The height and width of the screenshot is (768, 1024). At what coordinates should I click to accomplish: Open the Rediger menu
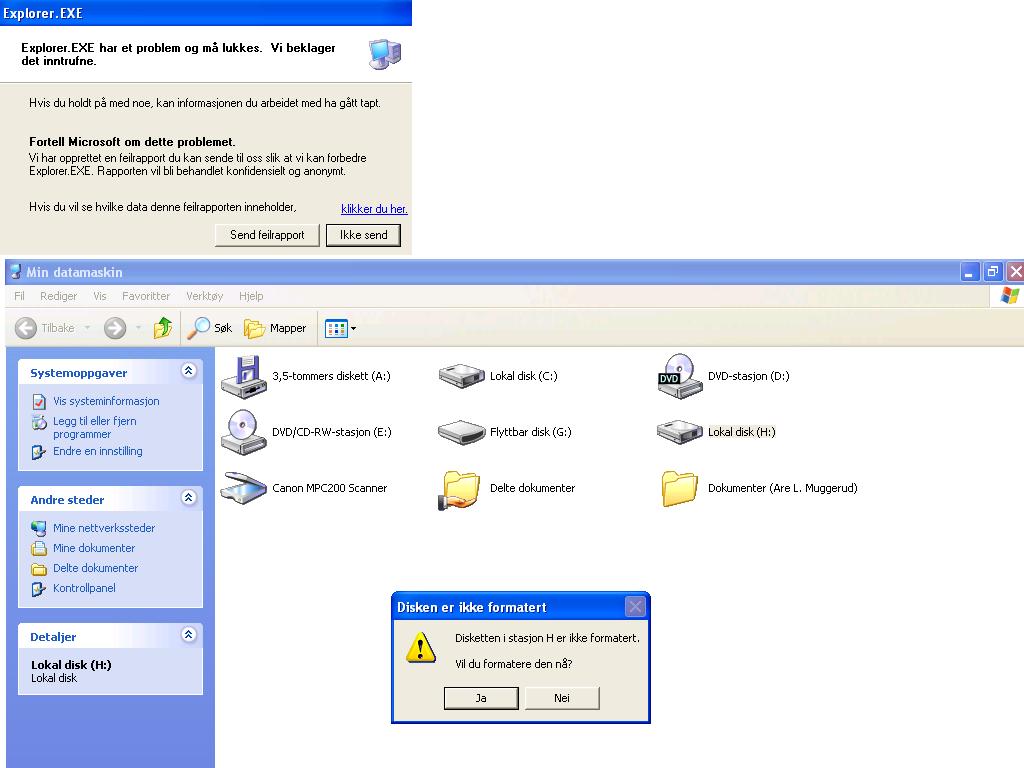59,296
